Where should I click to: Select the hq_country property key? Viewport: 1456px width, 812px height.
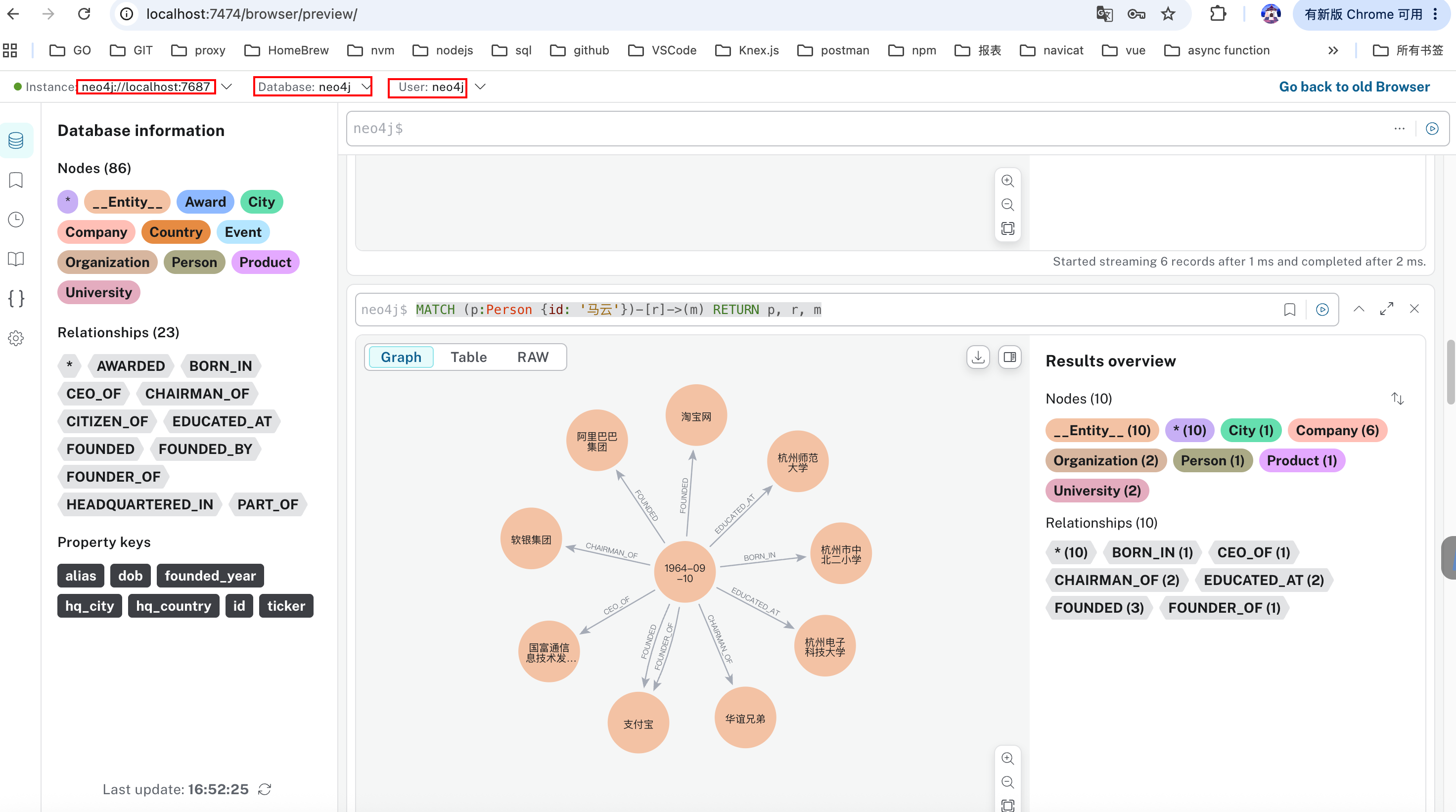(x=174, y=606)
